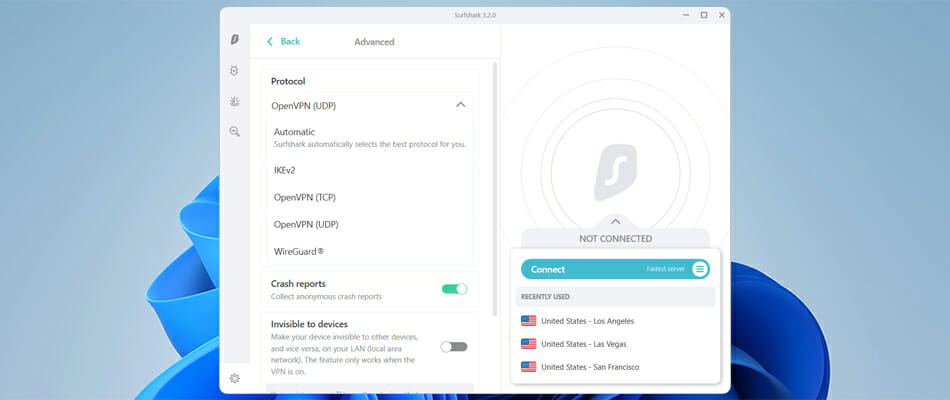Click the settings panel scrollbar

[x=495, y=188]
